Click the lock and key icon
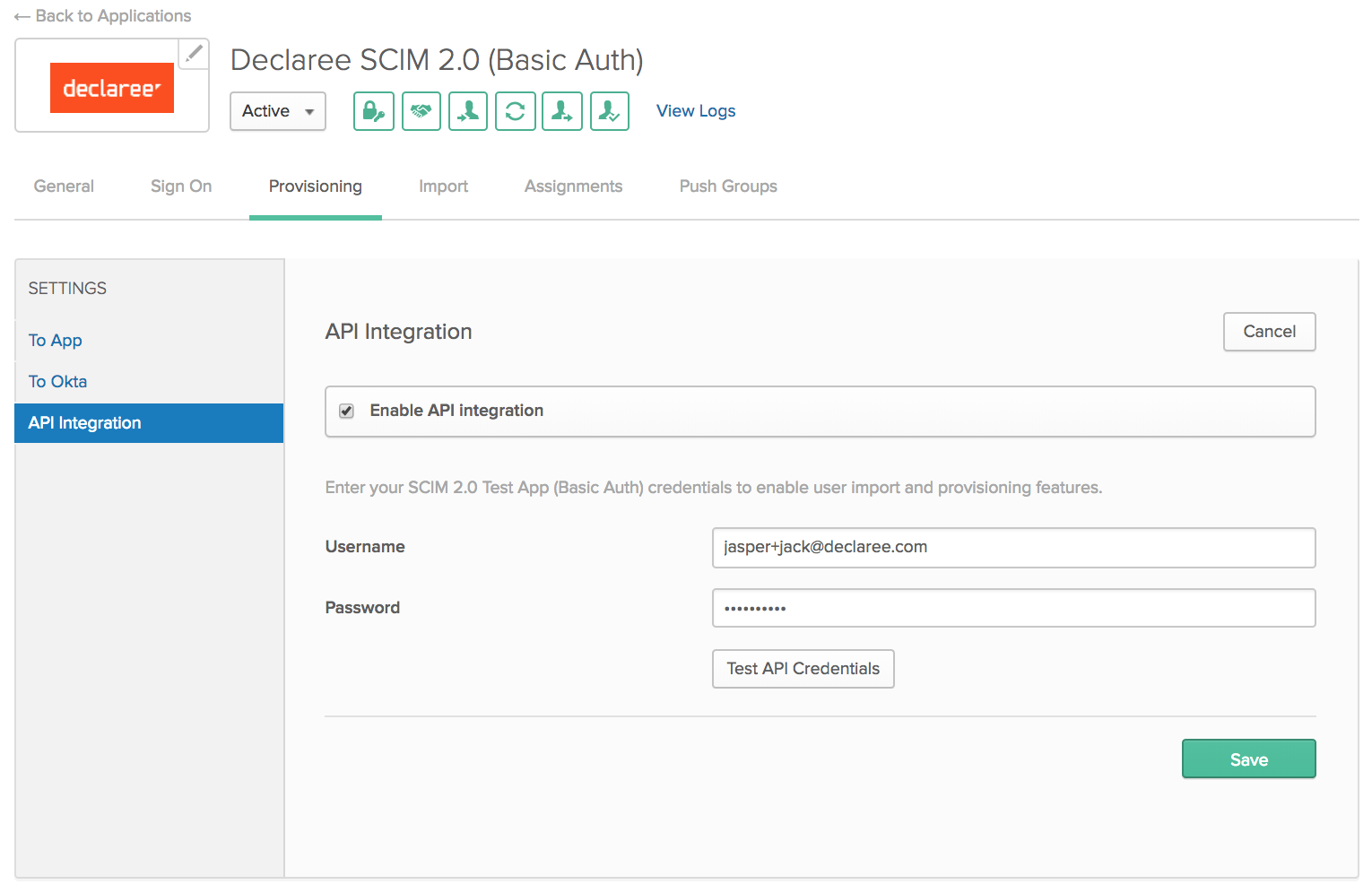The image size is (1372, 893). 374,111
